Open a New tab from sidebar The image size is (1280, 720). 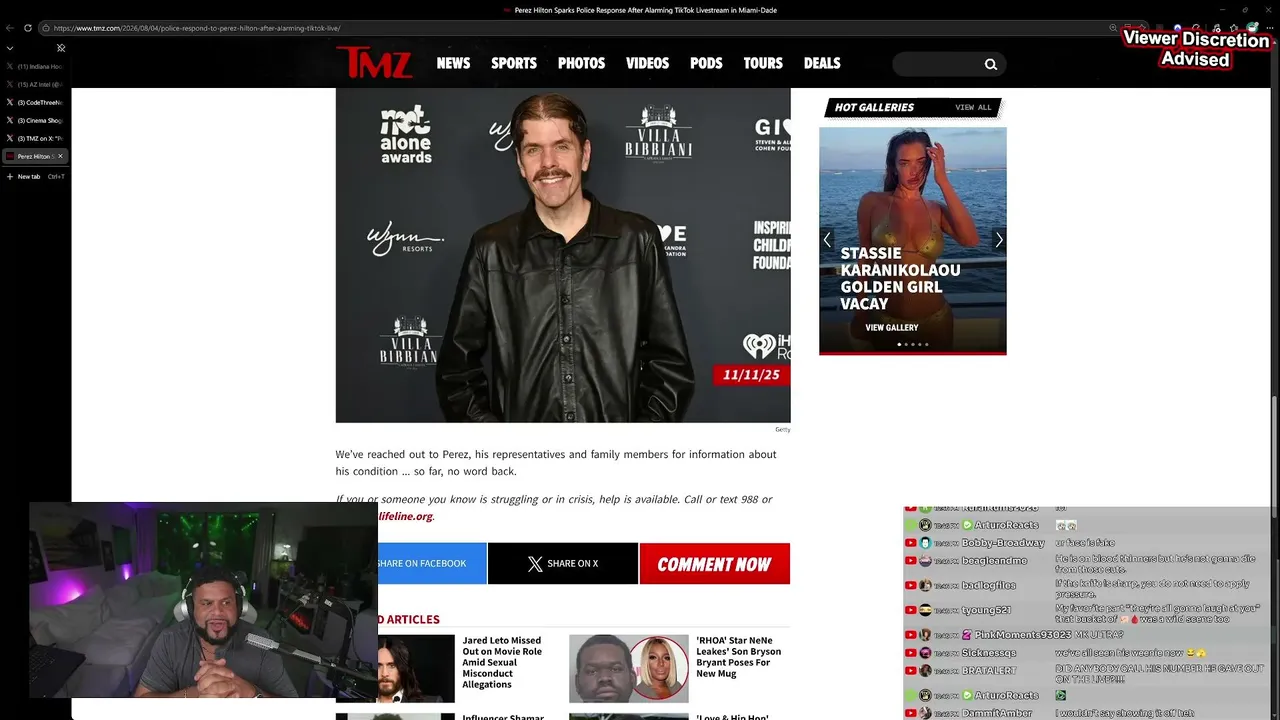[x=35, y=176]
